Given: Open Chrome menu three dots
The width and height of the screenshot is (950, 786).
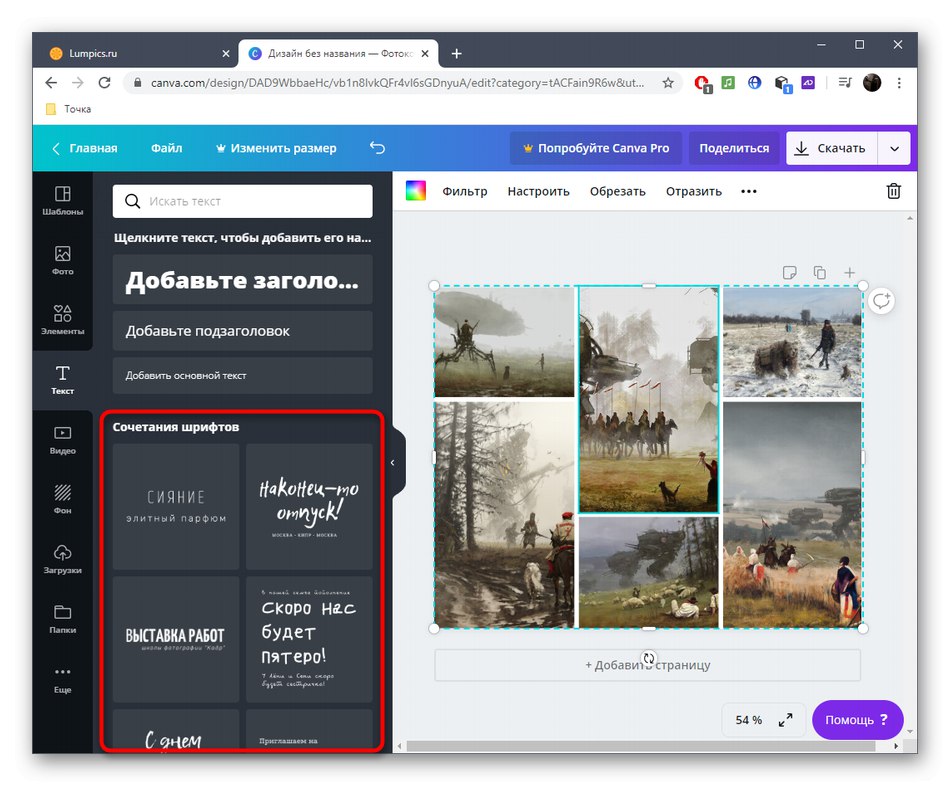Looking at the screenshot, I should [899, 83].
